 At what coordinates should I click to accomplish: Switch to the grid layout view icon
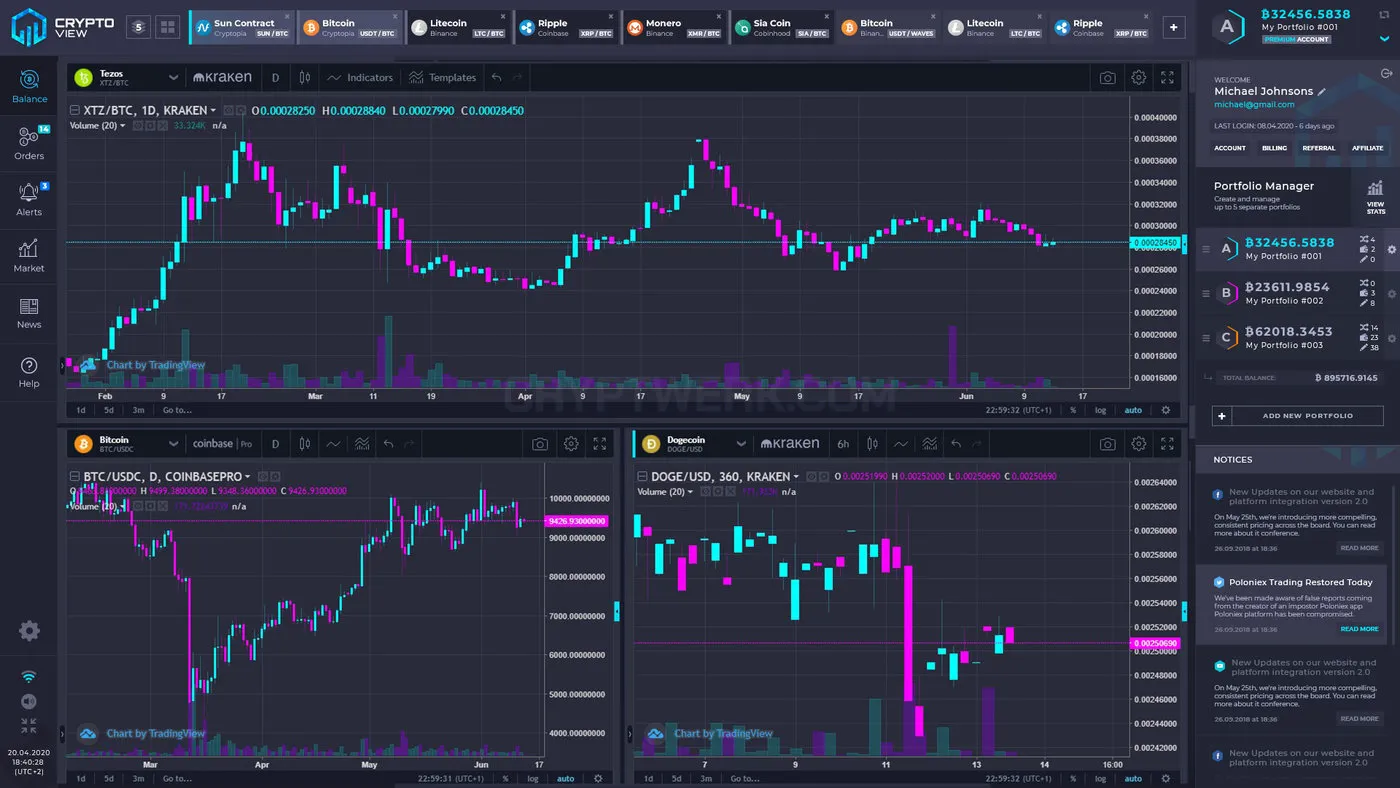coord(168,27)
